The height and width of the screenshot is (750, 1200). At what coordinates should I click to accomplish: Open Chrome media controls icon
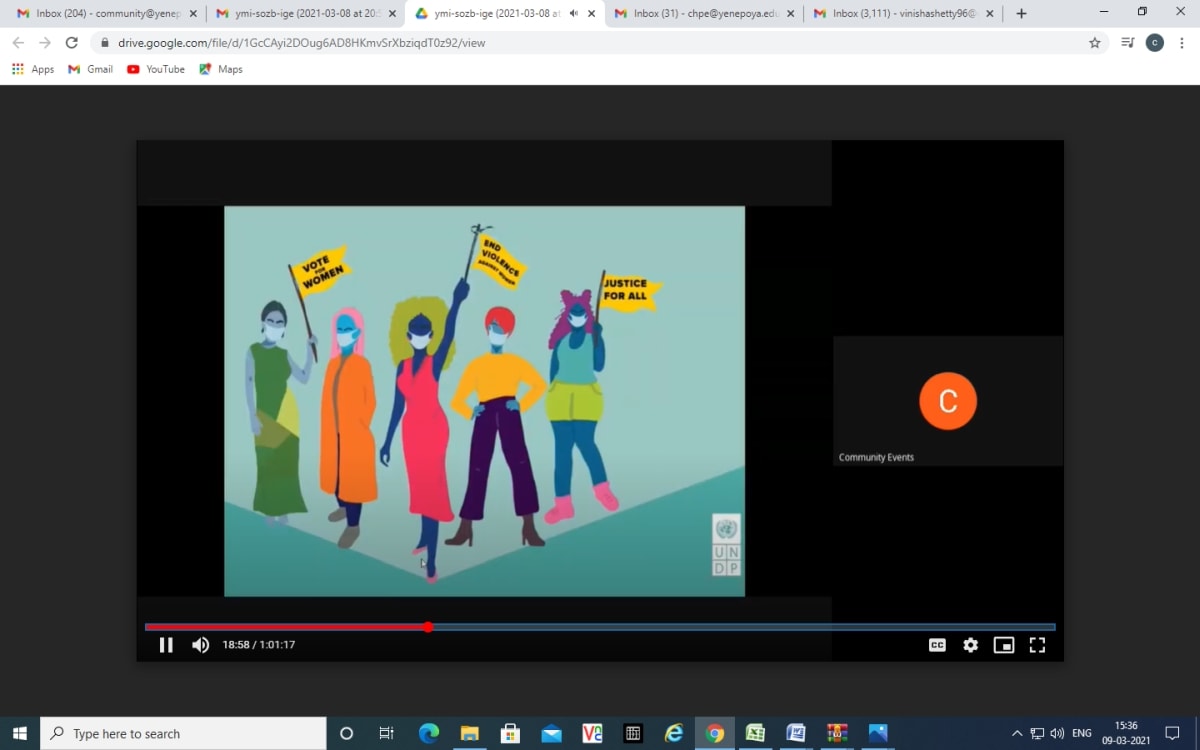(x=1127, y=43)
